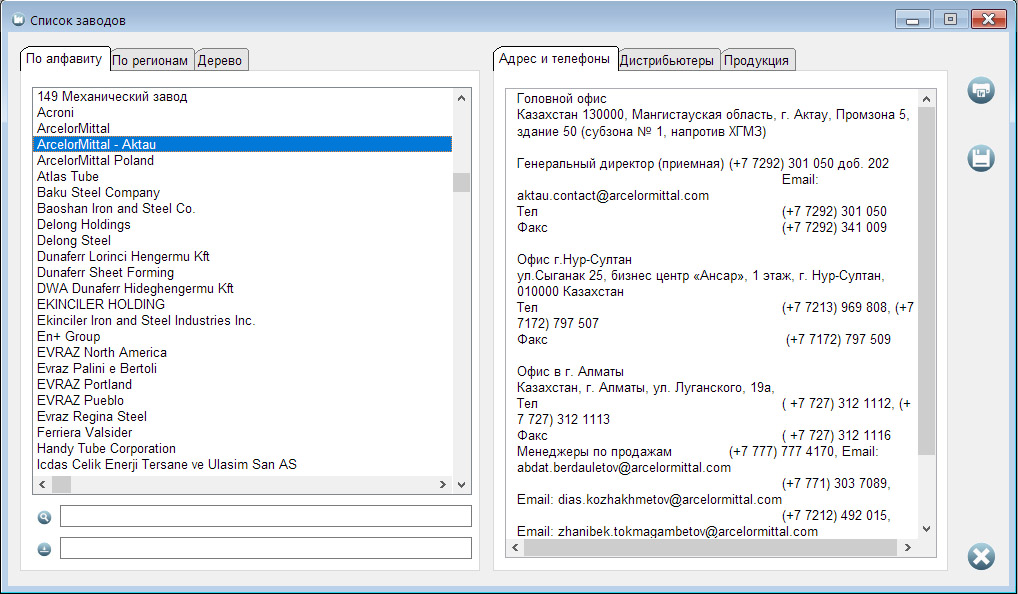Minimize the Список заводов window
Image resolution: width=1018 pixels, height=594 pixels.
pos(912,19)
